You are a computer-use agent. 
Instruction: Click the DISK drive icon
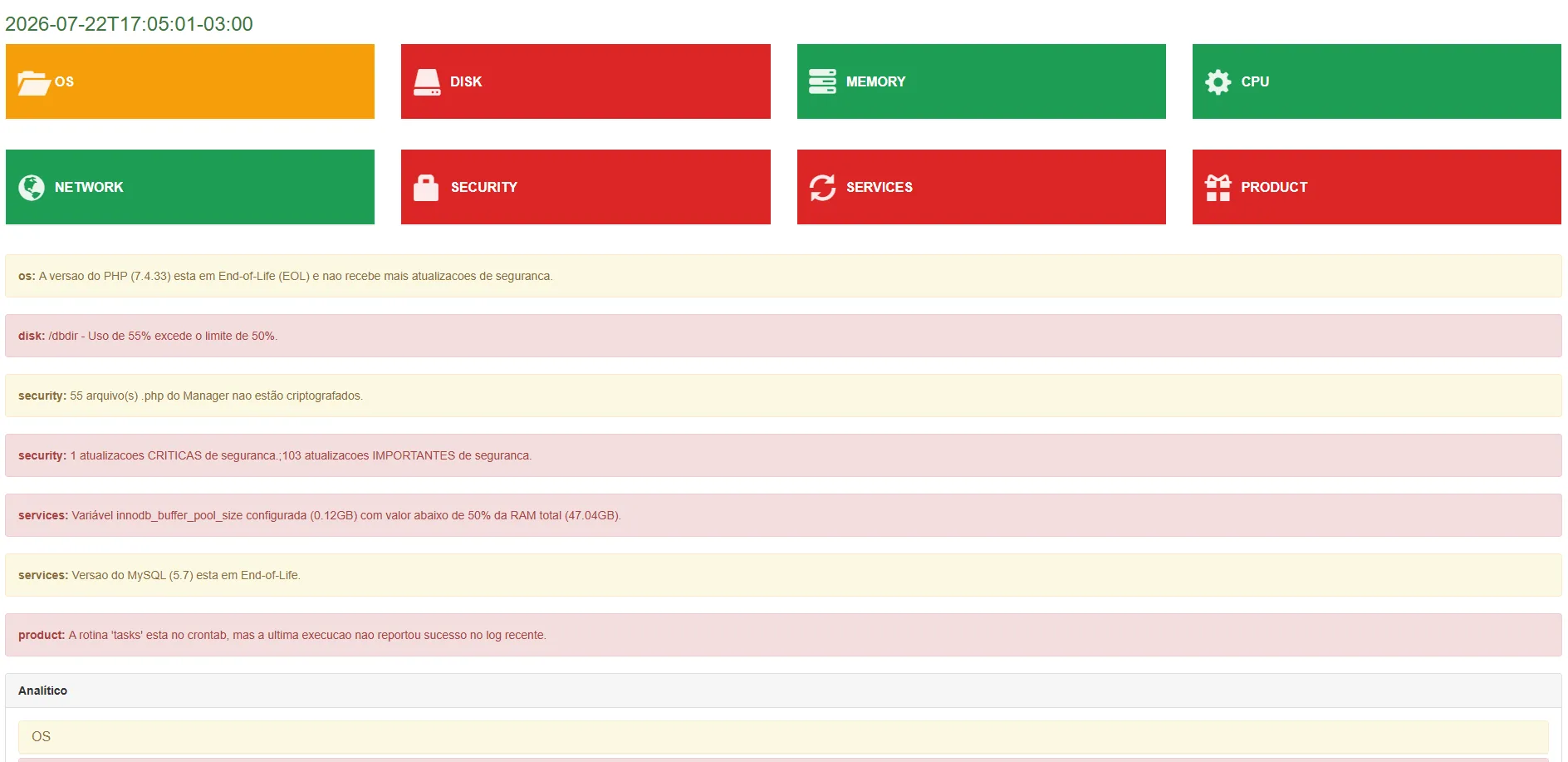(x=427, y=81)
